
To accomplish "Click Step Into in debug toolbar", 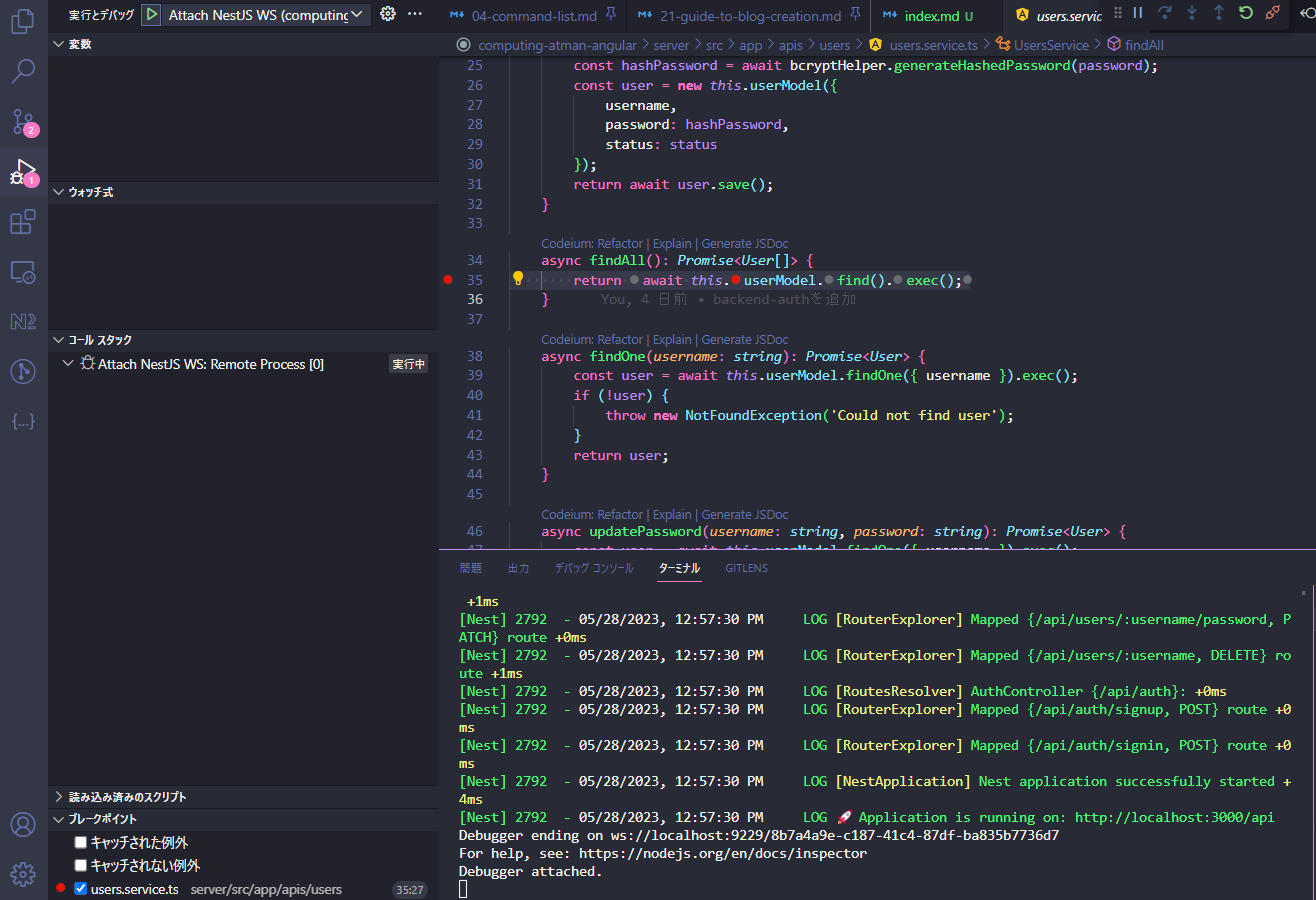I will point(1192,13).
